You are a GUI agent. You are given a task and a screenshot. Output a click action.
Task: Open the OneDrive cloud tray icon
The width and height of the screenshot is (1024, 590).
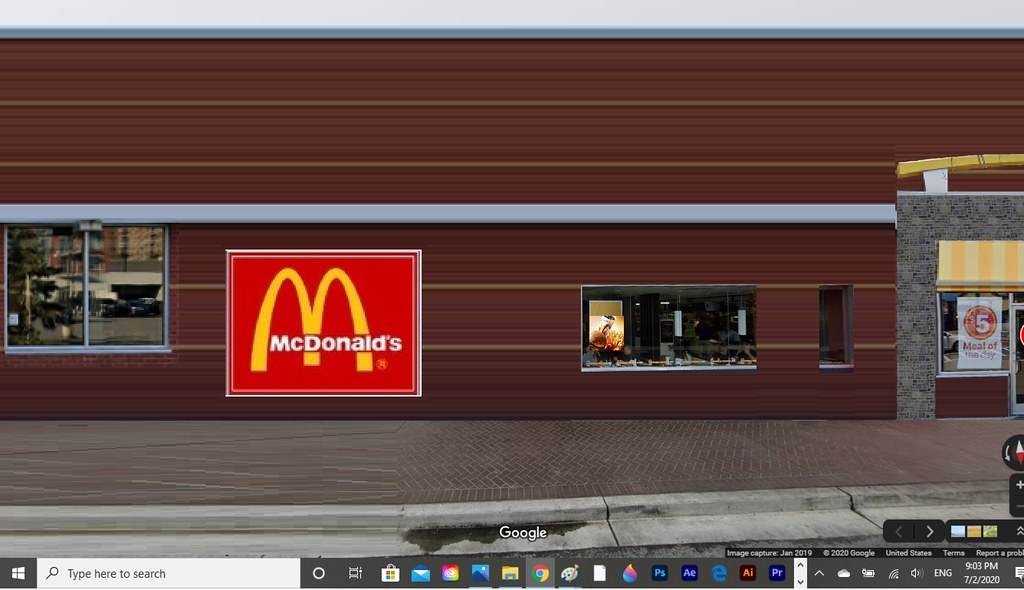pos(844,573)
